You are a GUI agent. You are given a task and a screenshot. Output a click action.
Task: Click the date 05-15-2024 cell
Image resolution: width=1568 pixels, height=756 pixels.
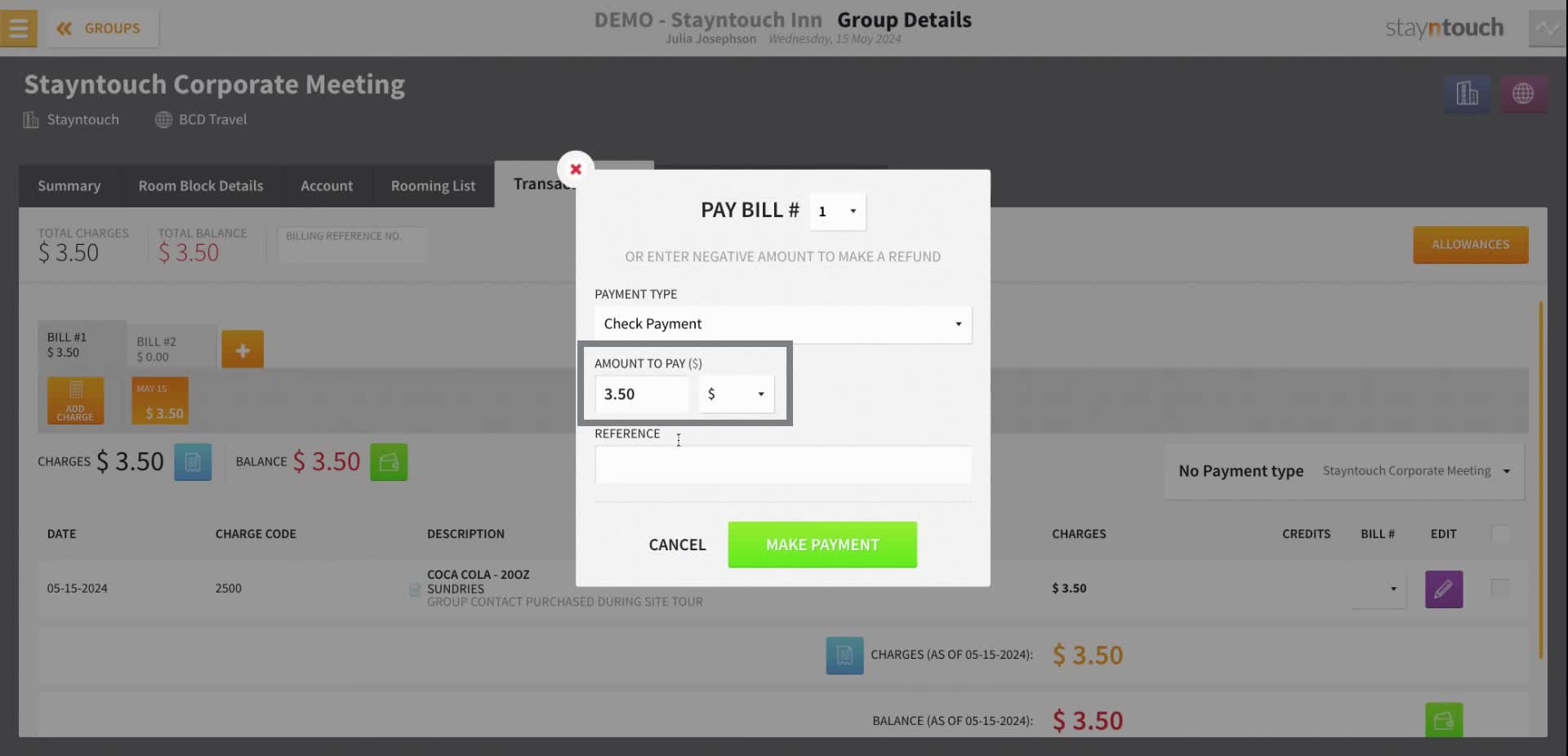pyautogui.click(x=77, y=588)
